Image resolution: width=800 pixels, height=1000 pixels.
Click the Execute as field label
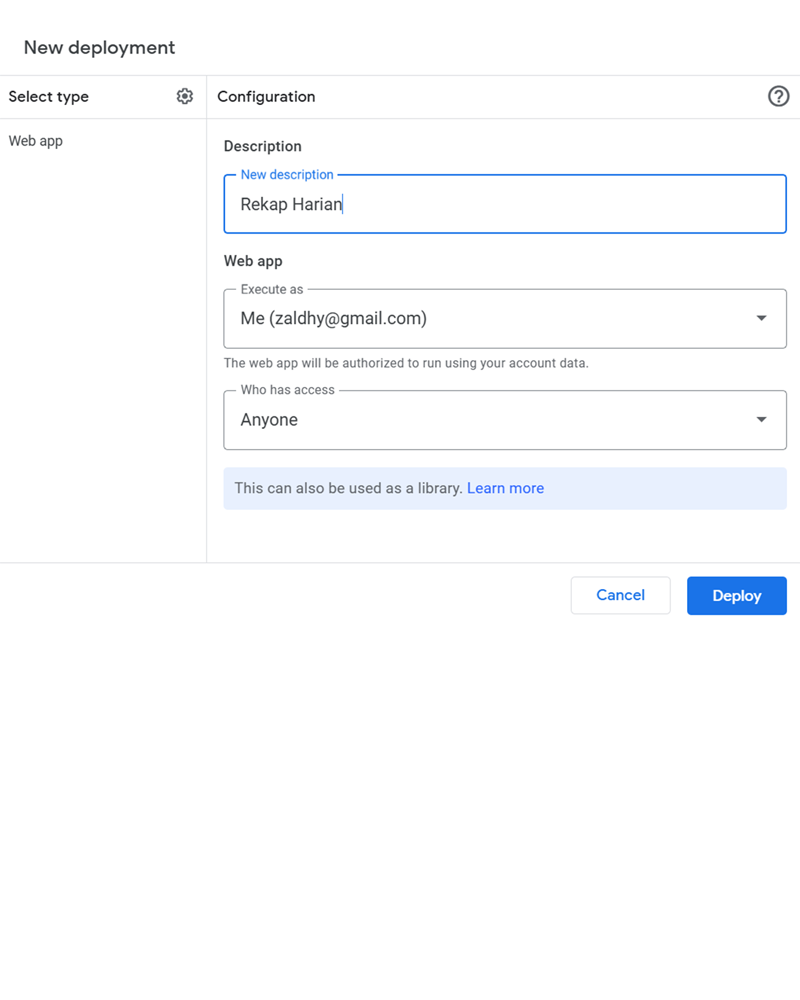272,290
